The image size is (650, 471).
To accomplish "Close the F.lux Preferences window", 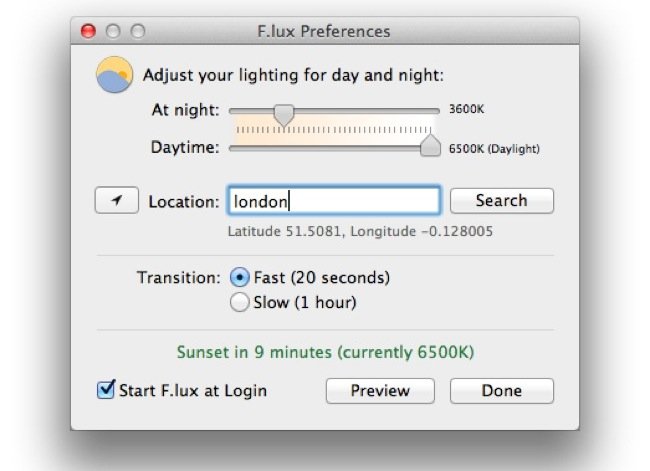I will pyautogui.click(x=88, y=31).
